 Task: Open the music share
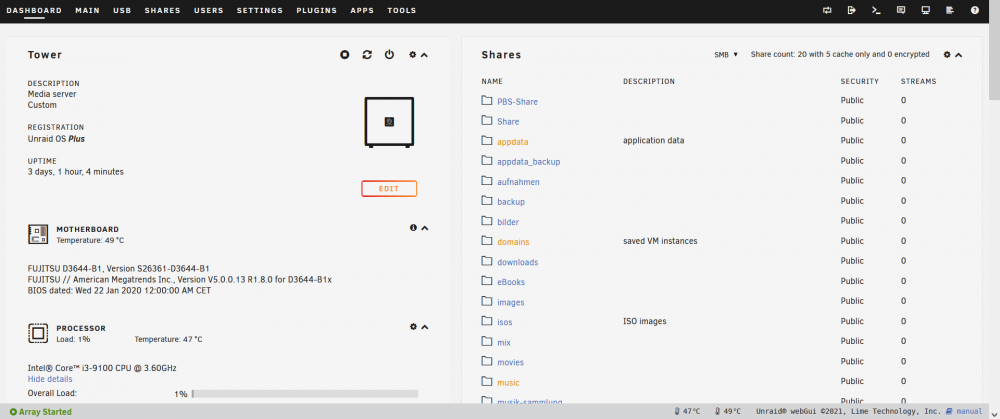[x=508, y=383]
